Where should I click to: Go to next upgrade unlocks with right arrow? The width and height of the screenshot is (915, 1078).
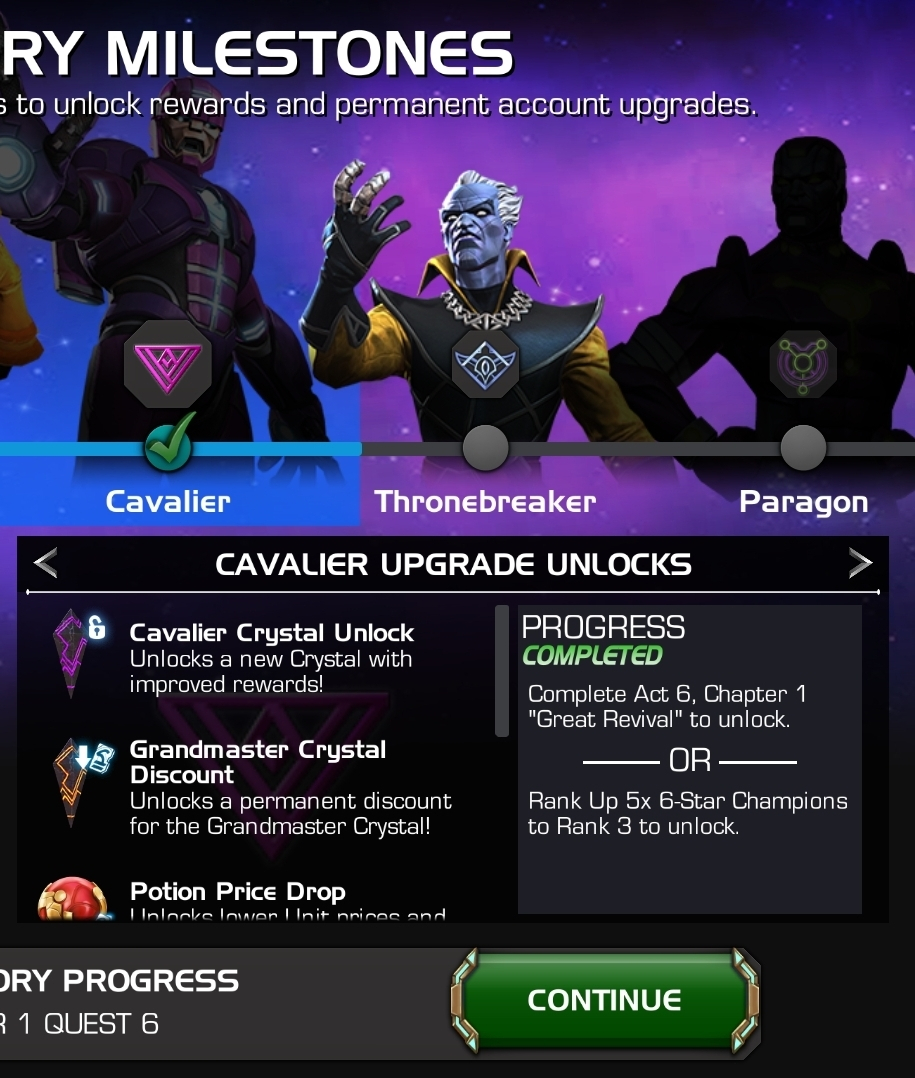click(x=860, y=564)
